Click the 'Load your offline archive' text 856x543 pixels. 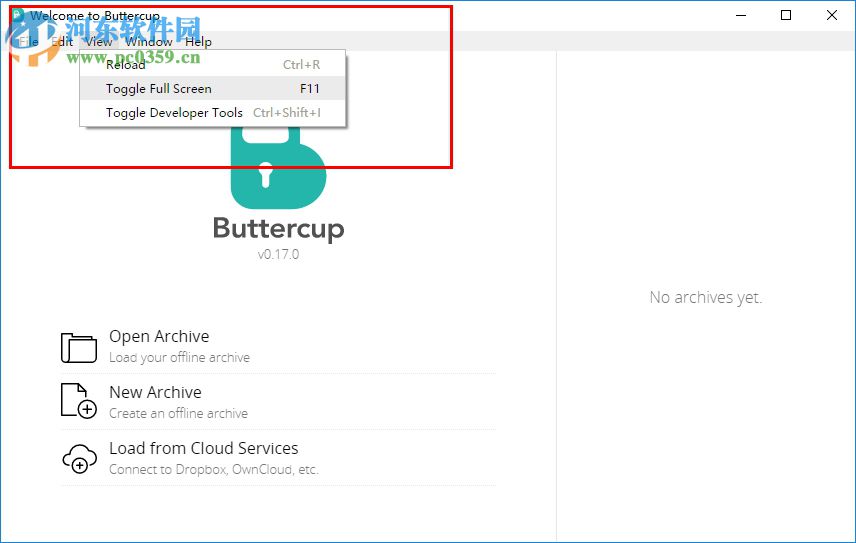coord(180,357)
